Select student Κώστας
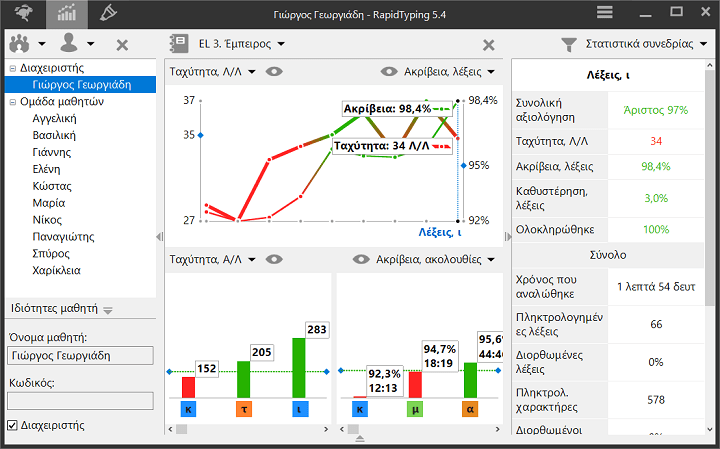This screenshot has width=720, height=449. pyautogui.click(x=52, y=186)
